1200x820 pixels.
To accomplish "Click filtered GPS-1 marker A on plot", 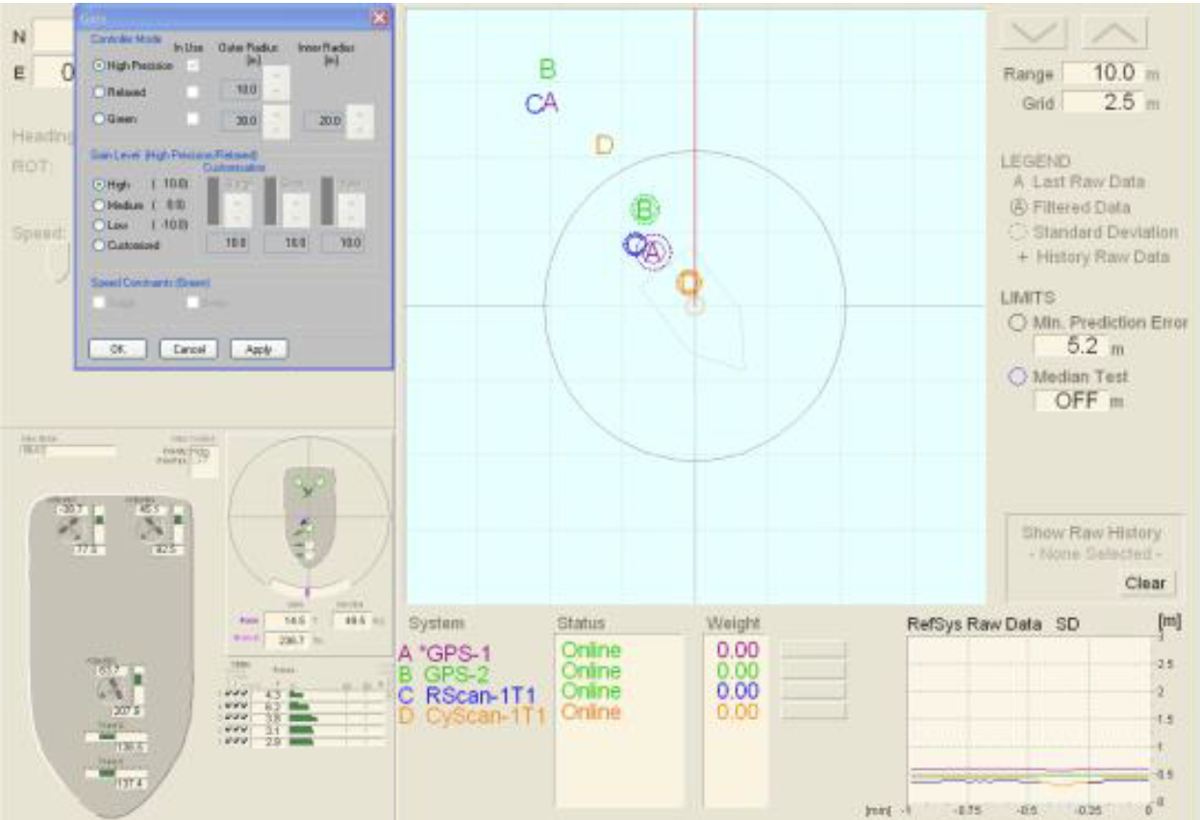I will pyautogui.click(x=654, y=253).
